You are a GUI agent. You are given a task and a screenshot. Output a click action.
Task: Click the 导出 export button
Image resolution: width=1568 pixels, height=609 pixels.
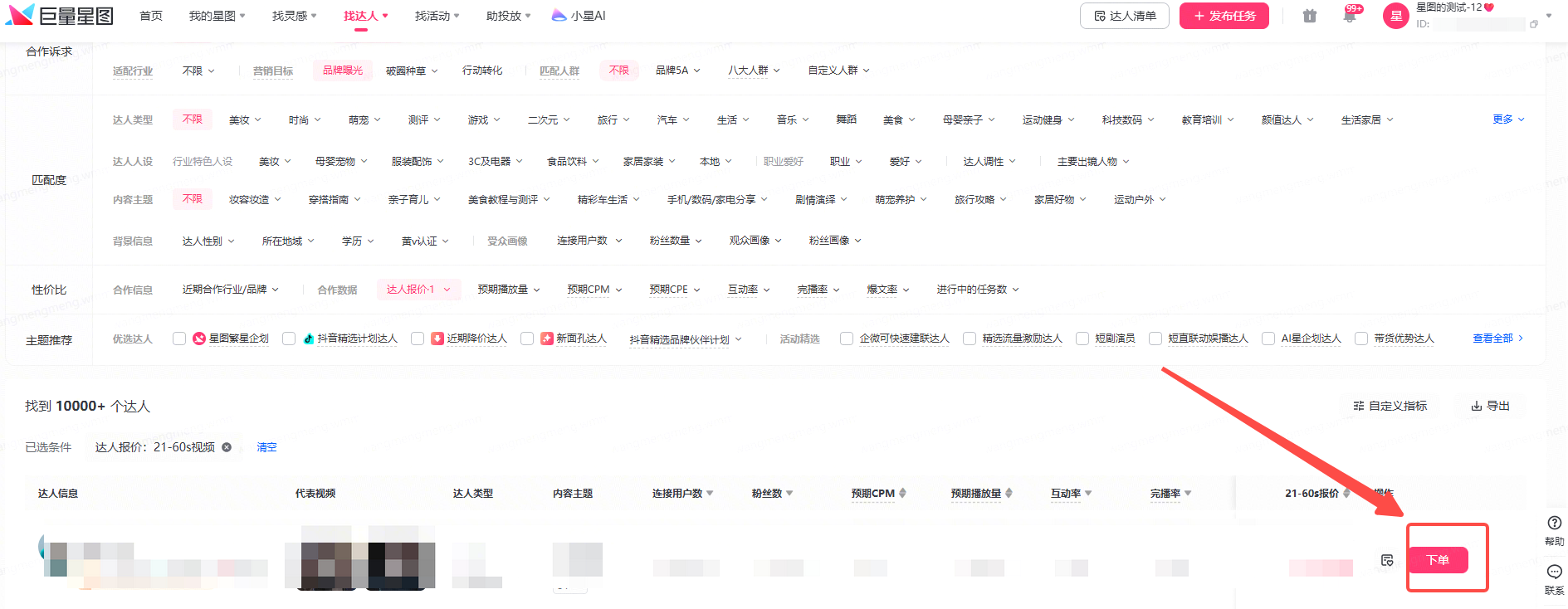[1490, 406]
